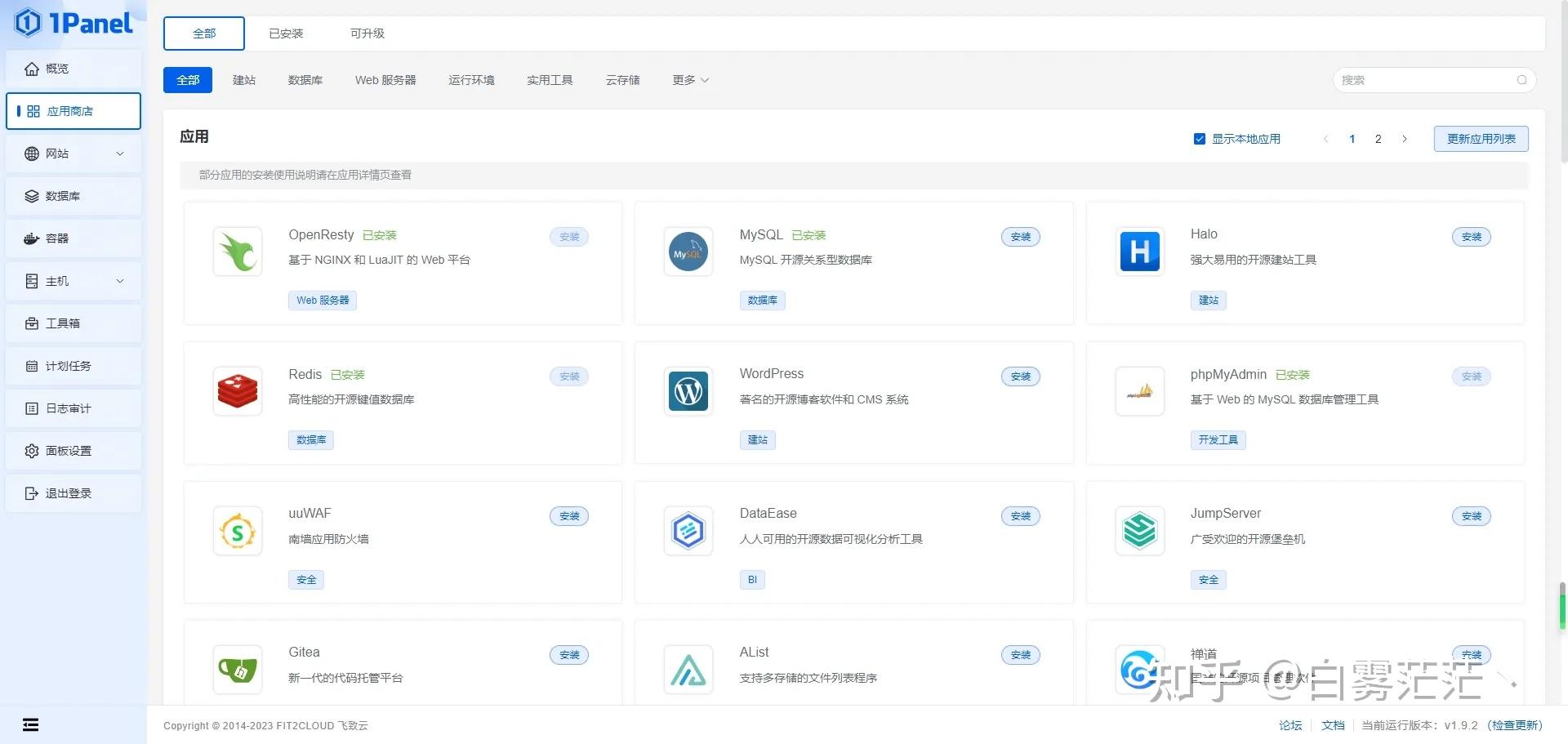Open 计划任务 scheduled tasks
The image size is (1568, 744).
point(73,366)
